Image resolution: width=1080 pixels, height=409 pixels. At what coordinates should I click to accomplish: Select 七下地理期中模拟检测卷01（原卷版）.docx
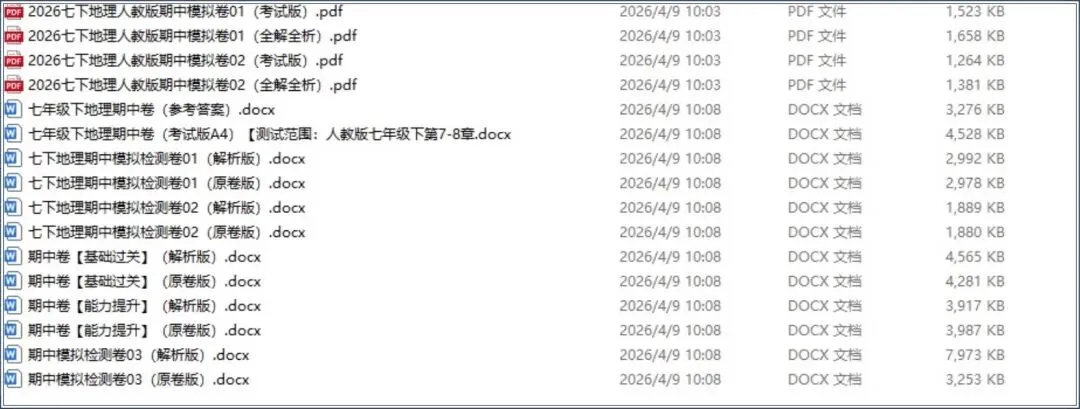(166, 183)
